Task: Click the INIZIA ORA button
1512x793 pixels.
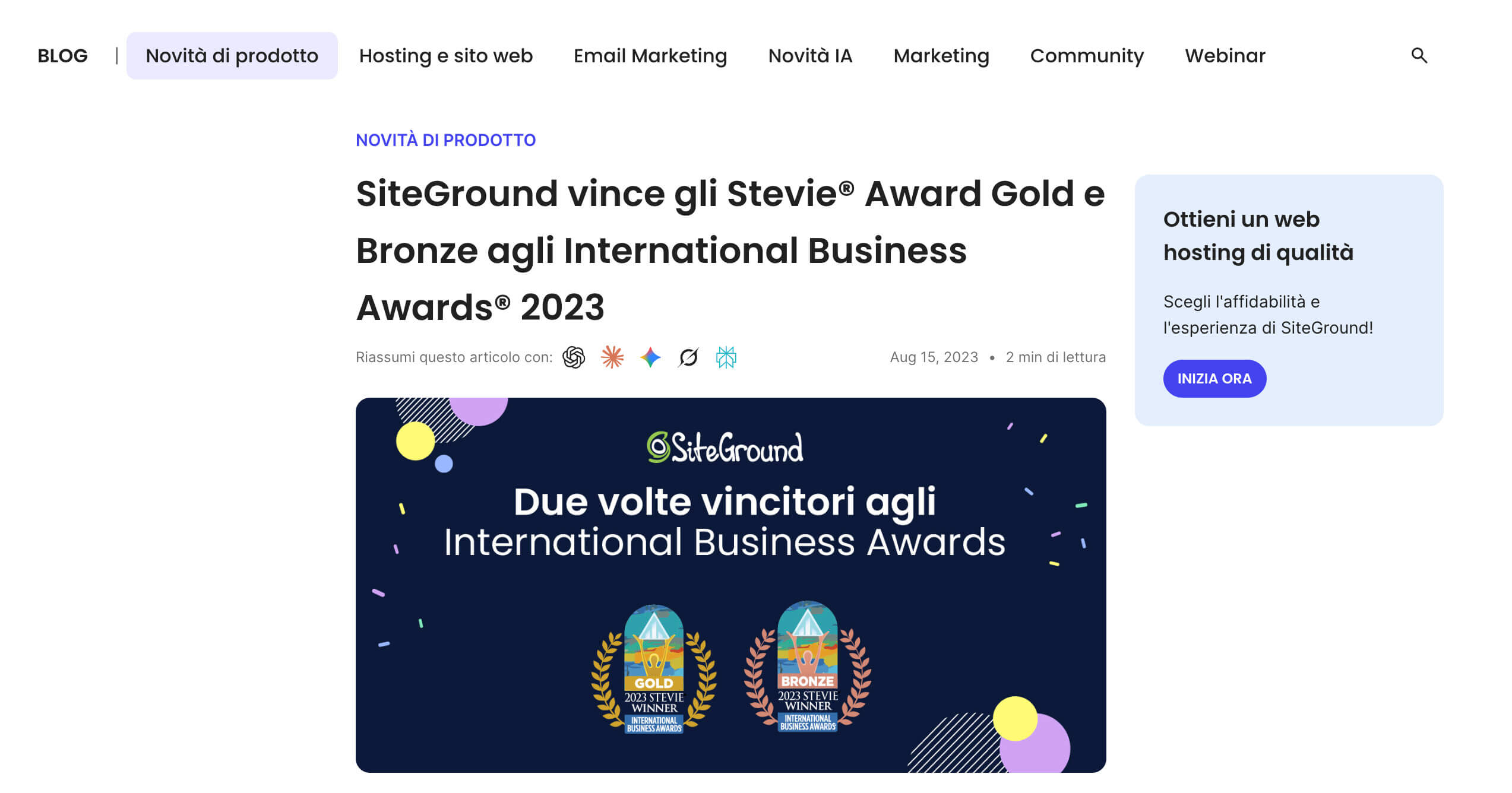Action: click(1214, 378)
